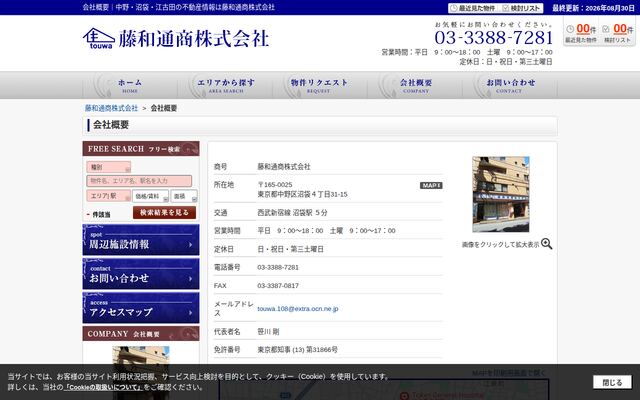The height and width of the screenshot is (400, 640).
Task: Open the 価格/賃料 dropdown
Action: point(150,196)
